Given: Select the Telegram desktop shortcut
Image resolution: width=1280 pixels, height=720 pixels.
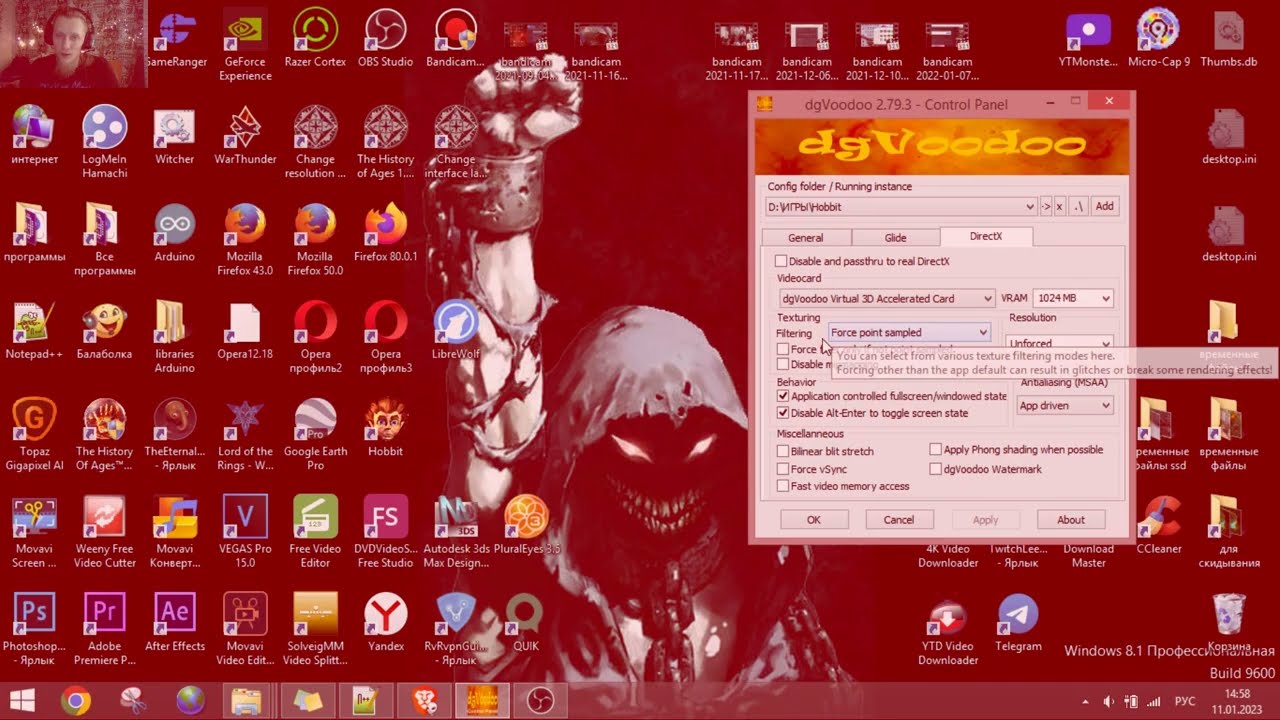Looking at the screenshot, I should tap(1018, 622).
